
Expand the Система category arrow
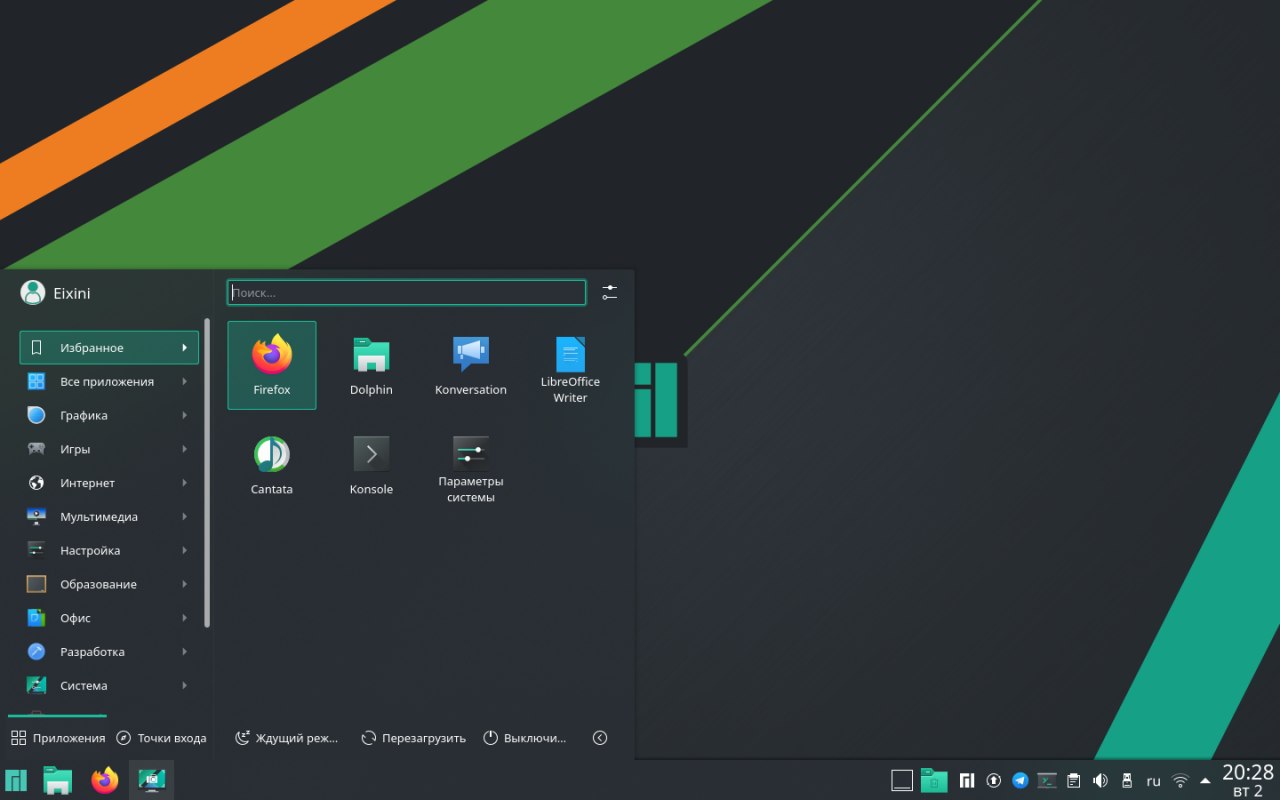[x=185, y=686]
